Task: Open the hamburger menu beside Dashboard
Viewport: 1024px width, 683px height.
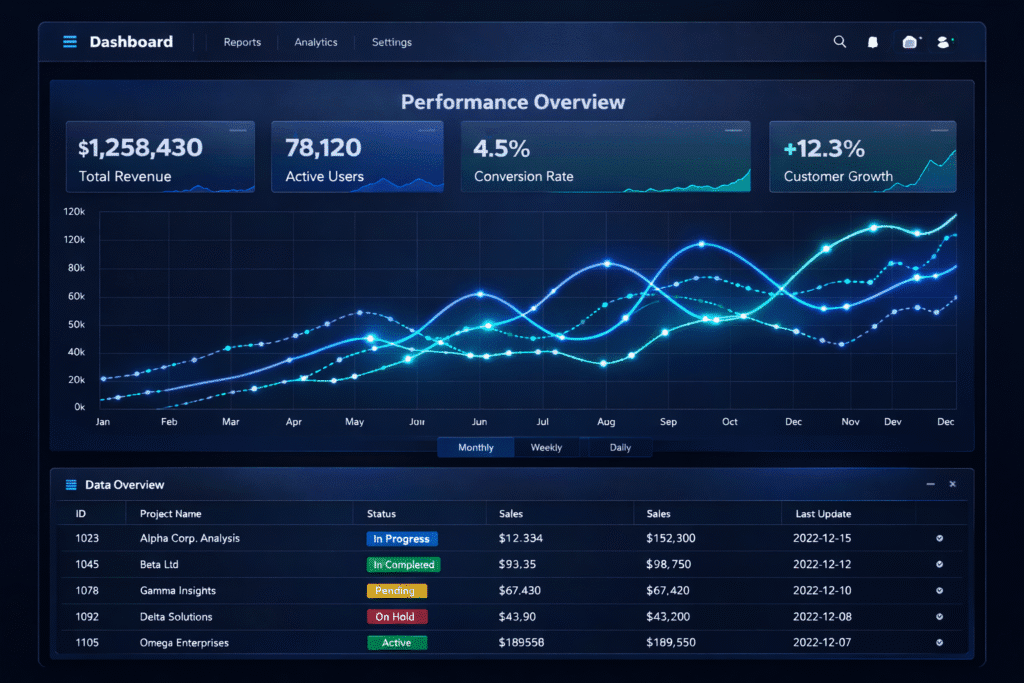Action: point(70,42)
